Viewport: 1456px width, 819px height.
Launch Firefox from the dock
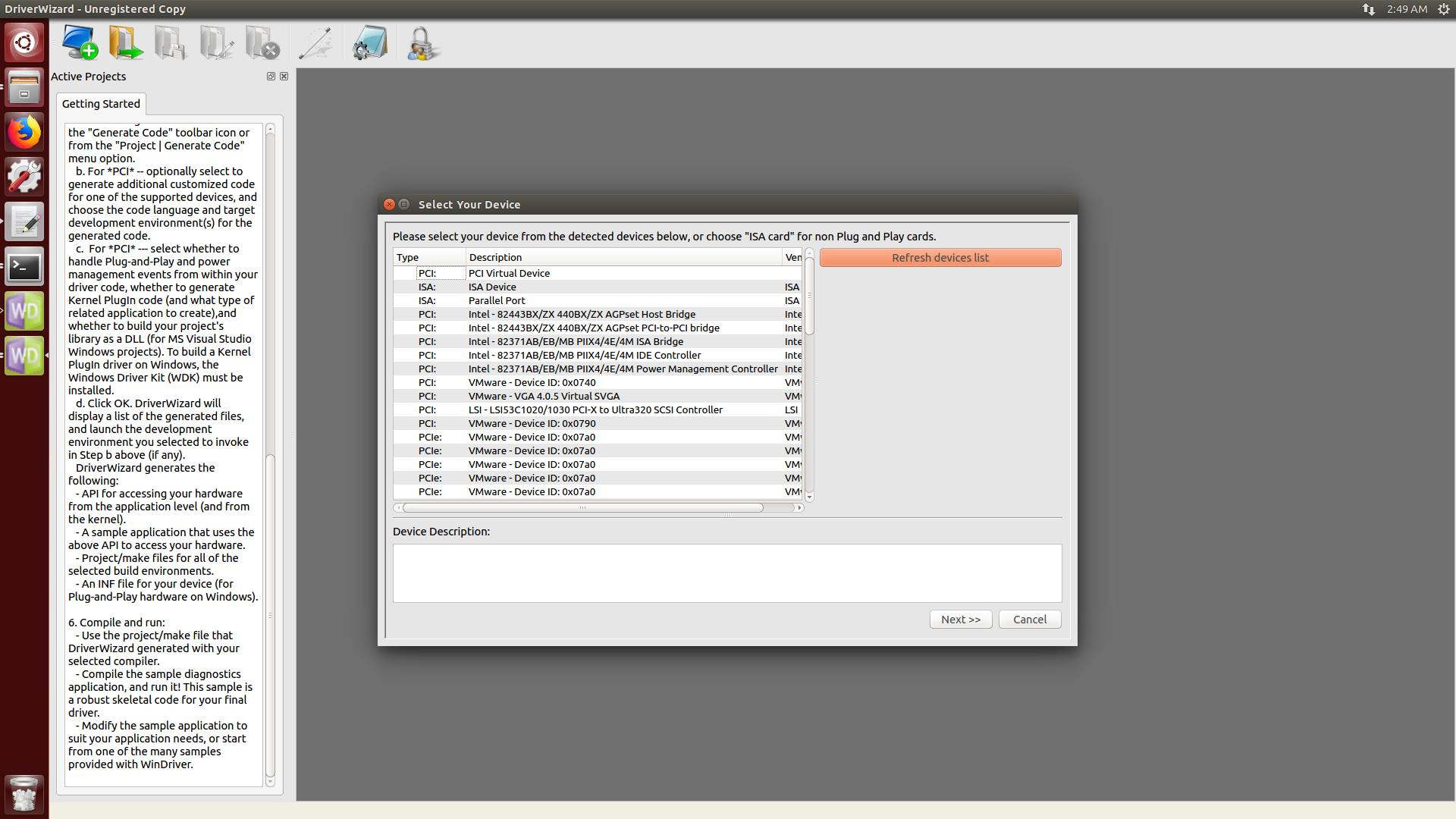pyautogui.click(x=24, y=131)
